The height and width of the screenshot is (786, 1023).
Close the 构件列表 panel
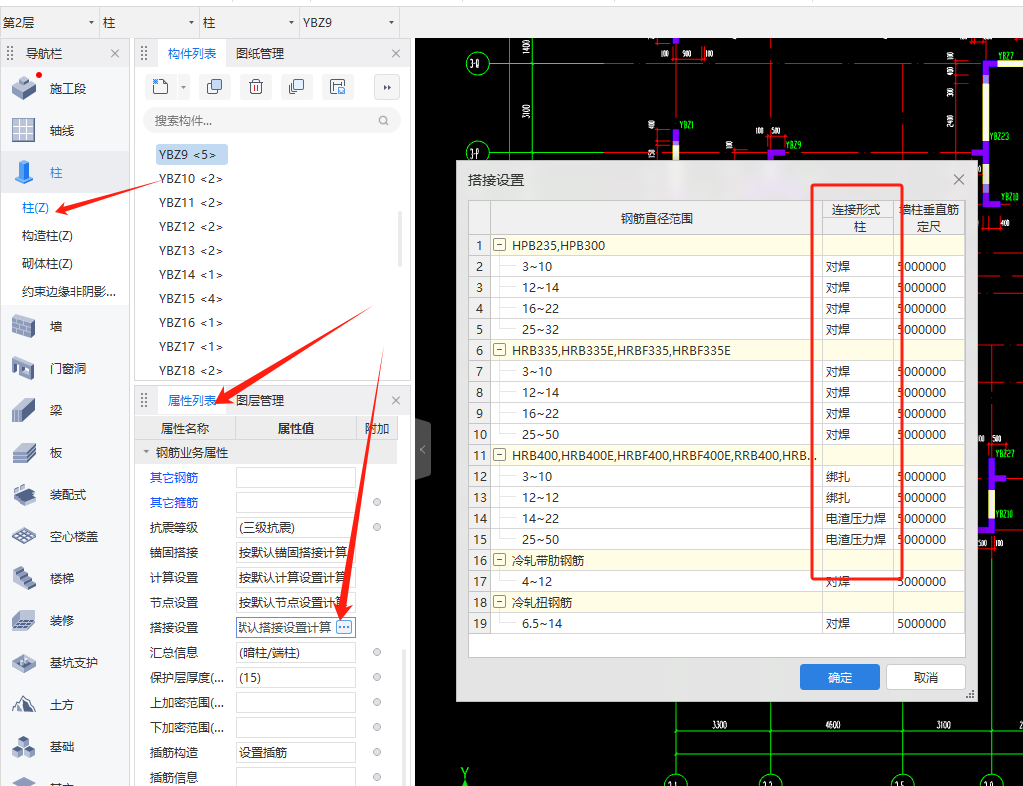pos(396,53)
